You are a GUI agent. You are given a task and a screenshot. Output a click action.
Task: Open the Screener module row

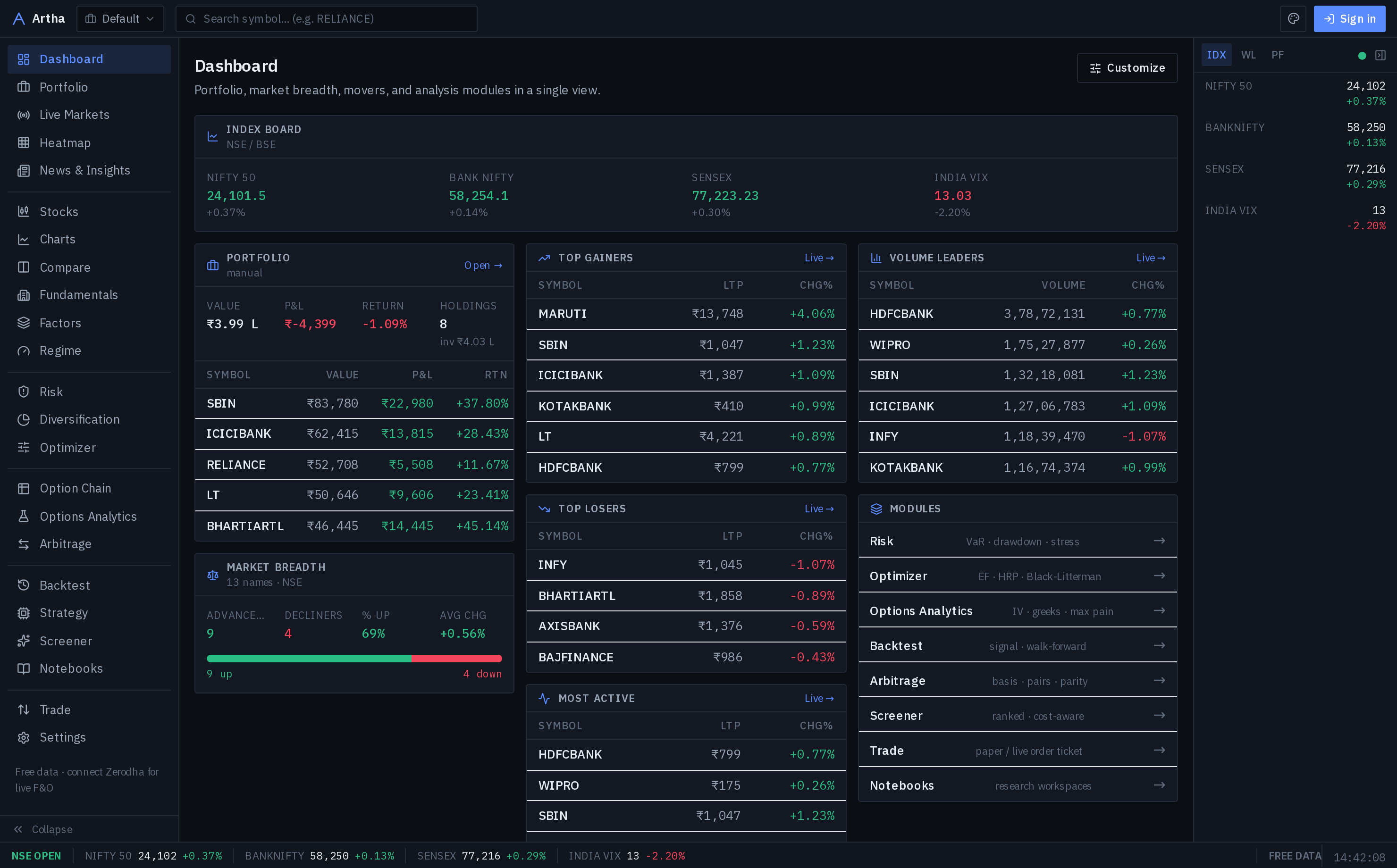coord(1018,716)
